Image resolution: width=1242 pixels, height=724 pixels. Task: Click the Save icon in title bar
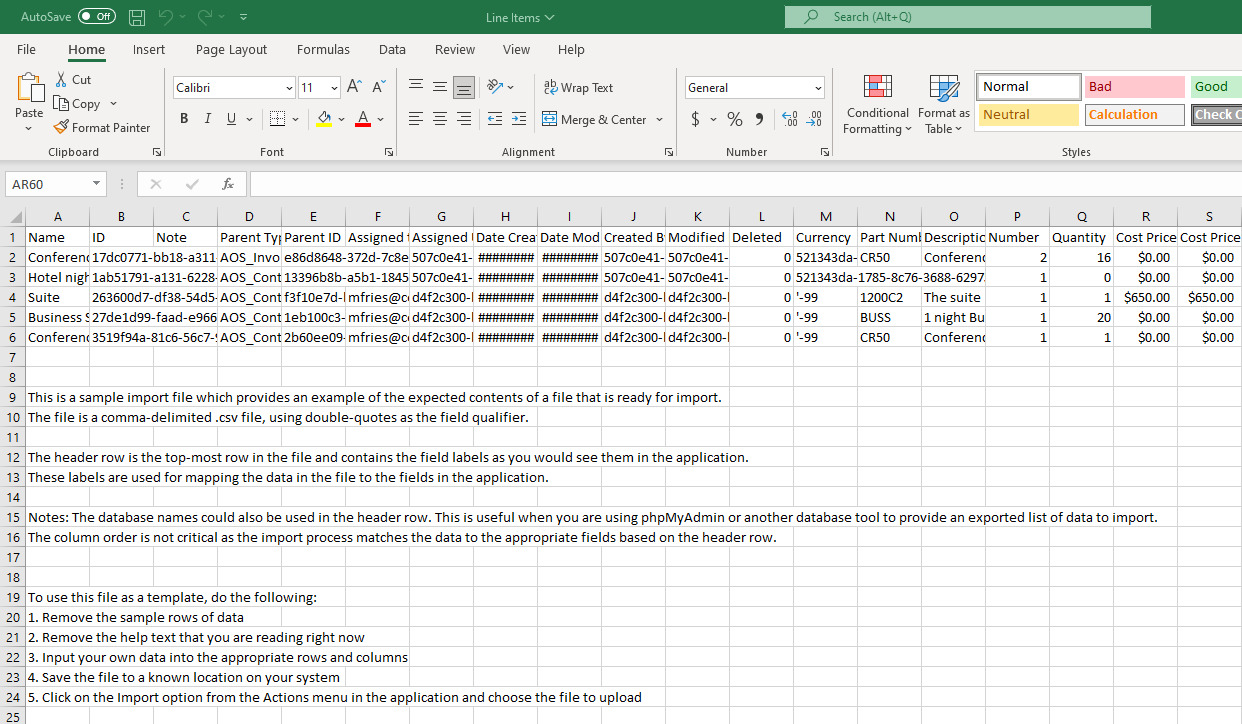click(x=137, y=17)
